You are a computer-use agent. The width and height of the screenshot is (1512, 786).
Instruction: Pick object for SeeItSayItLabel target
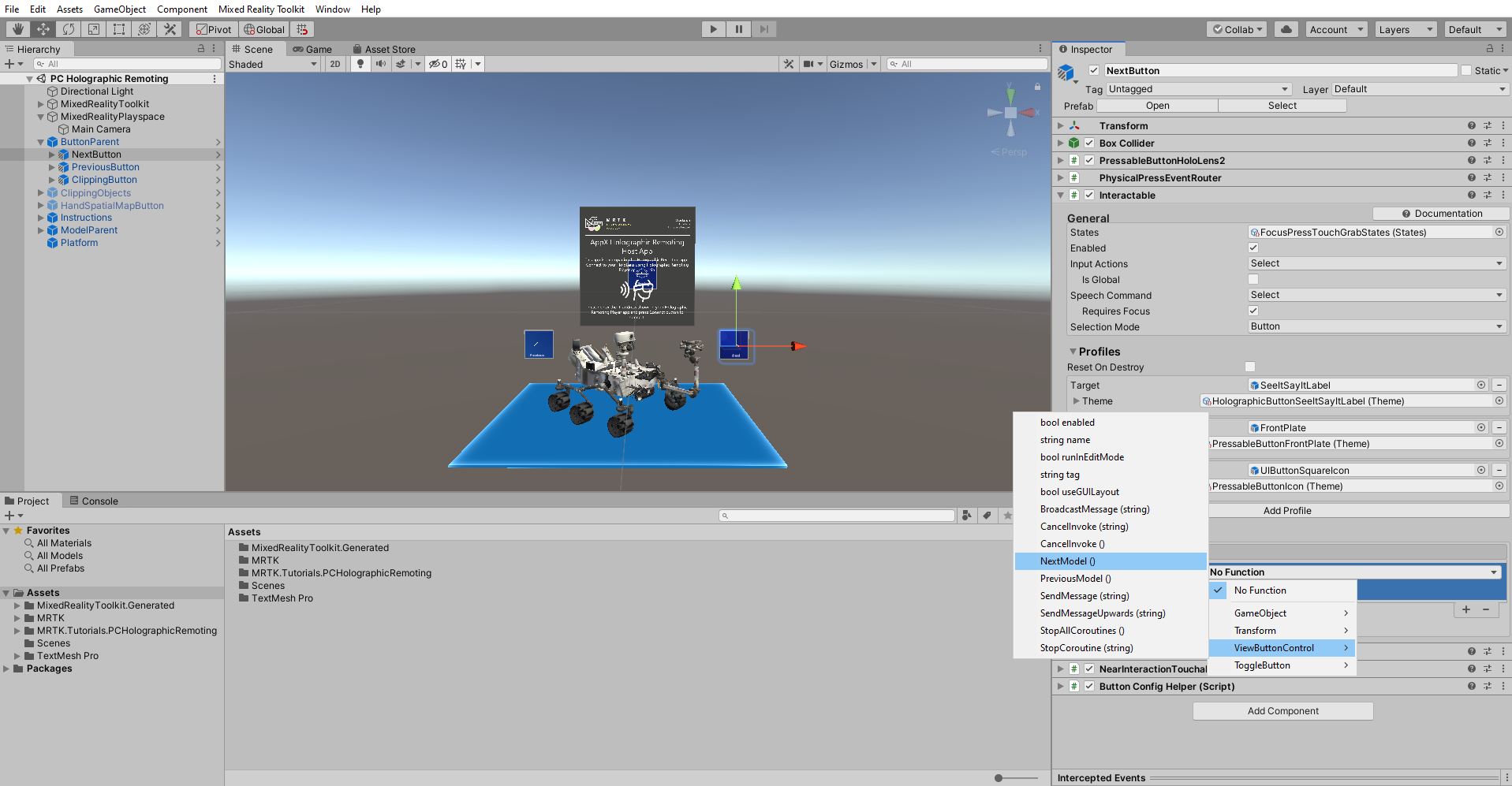click(1481, 385)
